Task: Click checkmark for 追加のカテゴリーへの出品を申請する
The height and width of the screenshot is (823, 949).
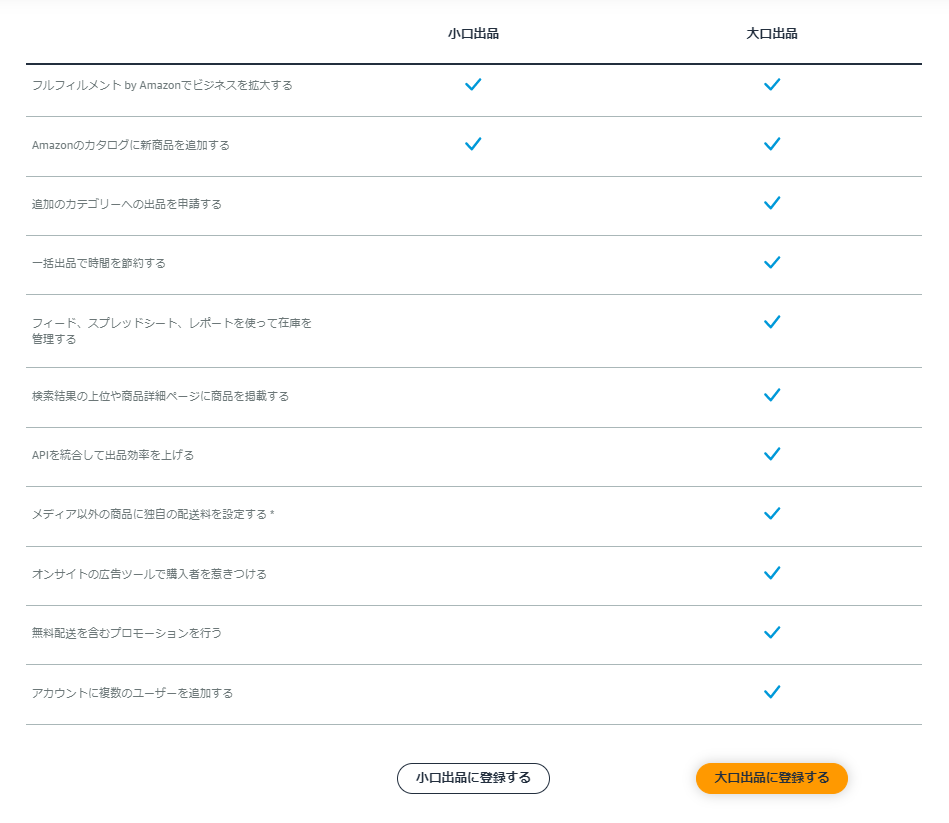Action: 771,203
